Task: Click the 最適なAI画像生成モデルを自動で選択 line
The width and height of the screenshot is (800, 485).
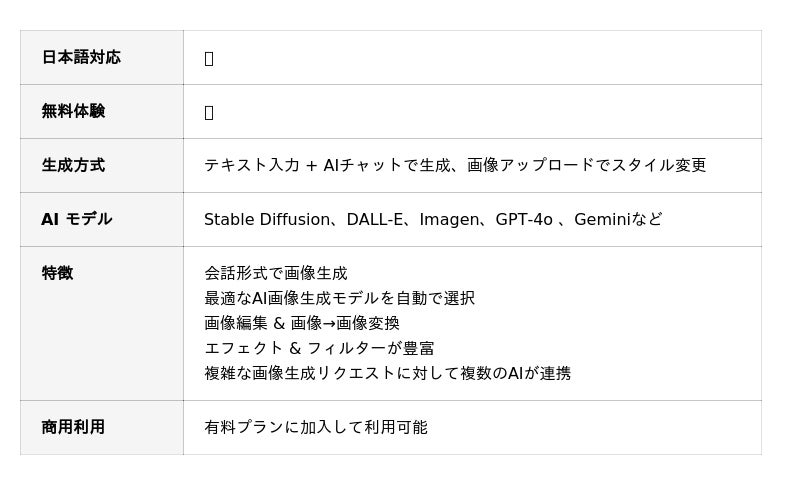Action: [339, 299]
